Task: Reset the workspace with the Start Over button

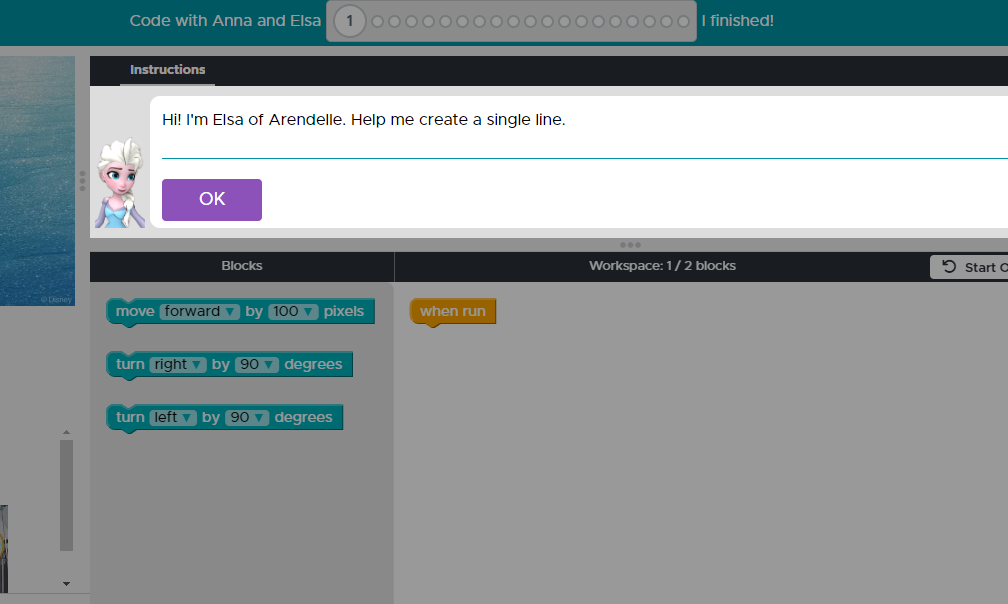Action: pyautogui.click(x=970, y=267)
